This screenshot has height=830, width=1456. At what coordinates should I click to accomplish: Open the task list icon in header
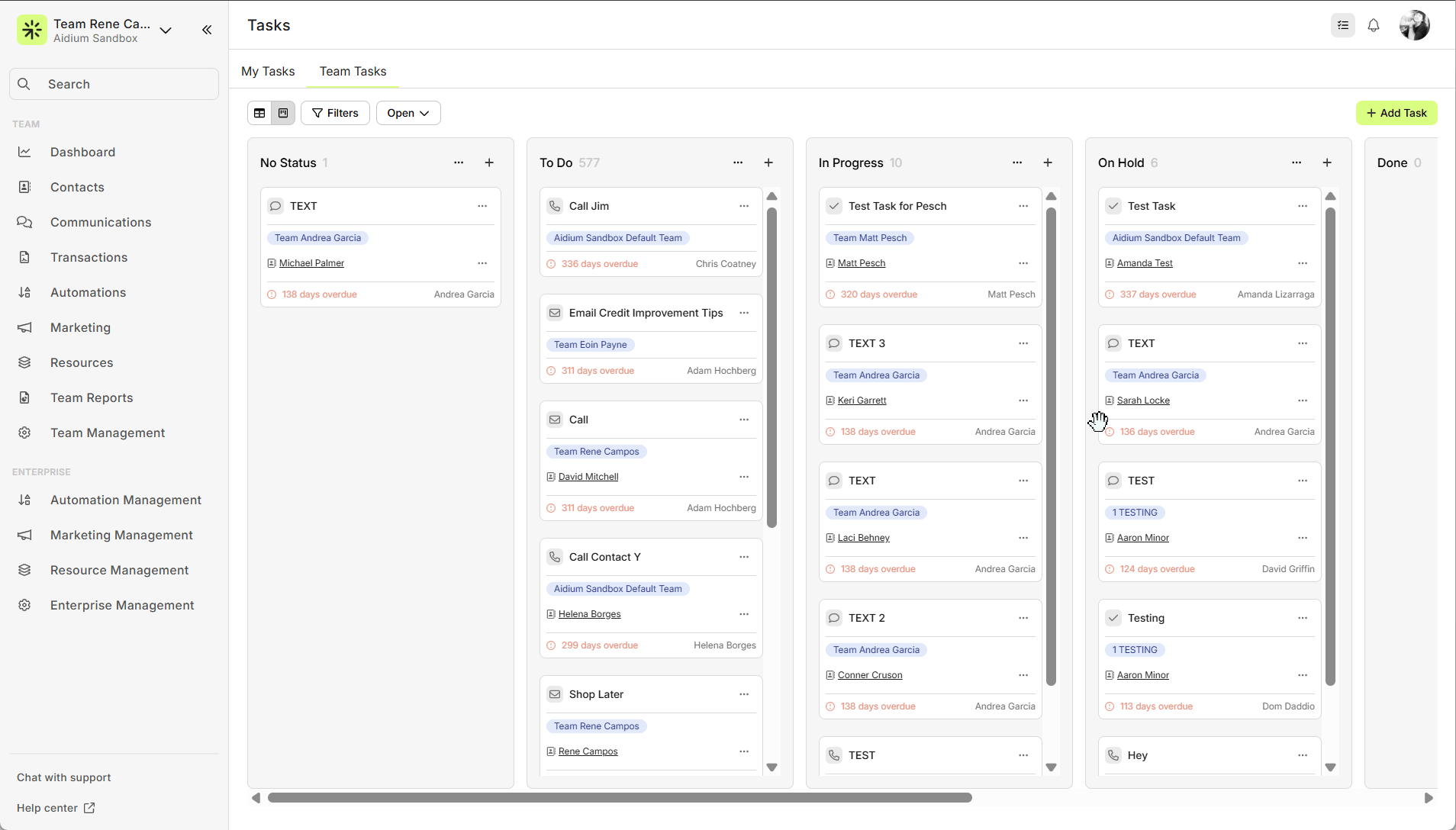click(x=1343, y=25)
